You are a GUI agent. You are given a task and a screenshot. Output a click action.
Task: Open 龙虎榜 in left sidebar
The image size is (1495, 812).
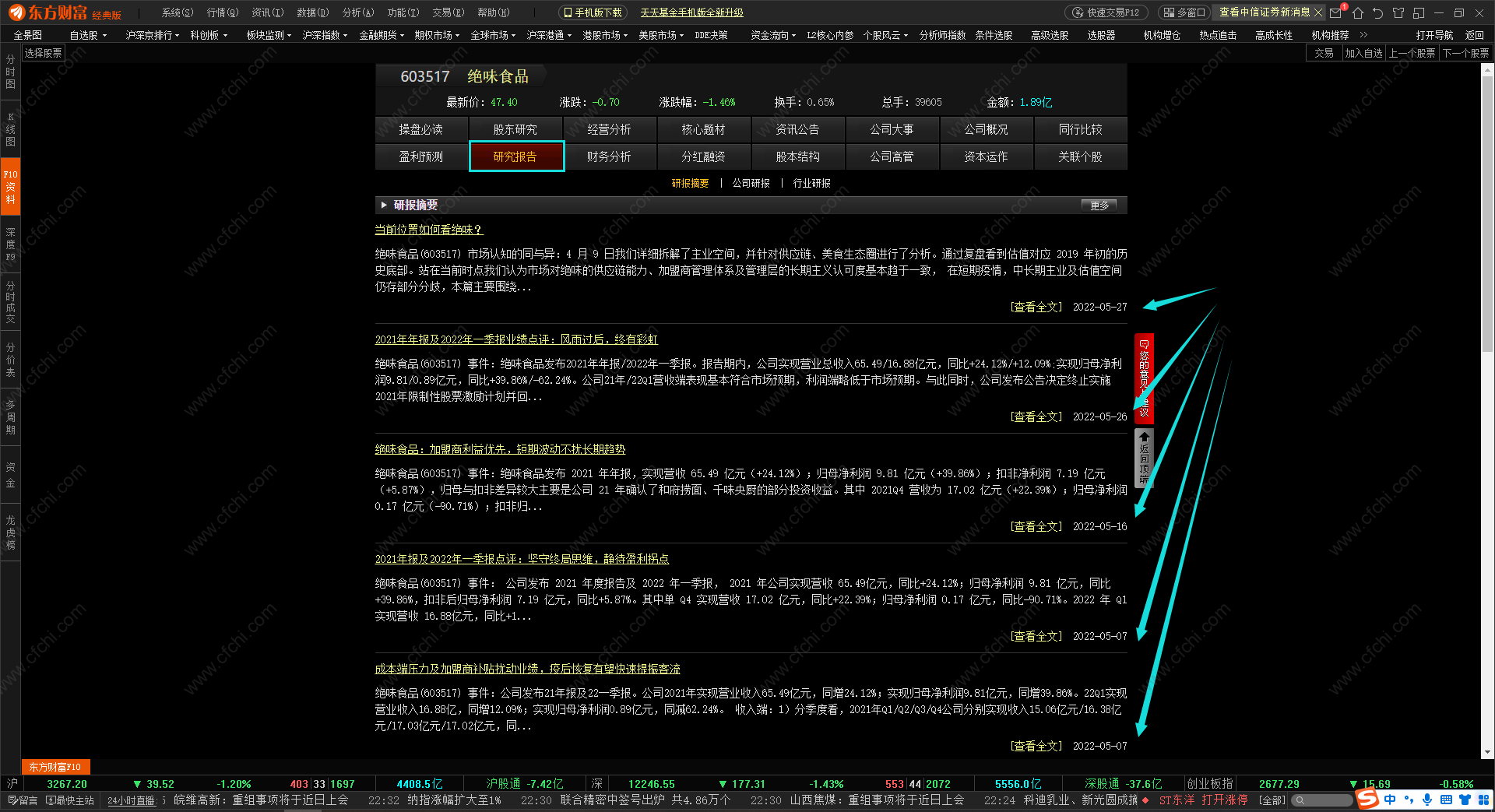(10, 533)
